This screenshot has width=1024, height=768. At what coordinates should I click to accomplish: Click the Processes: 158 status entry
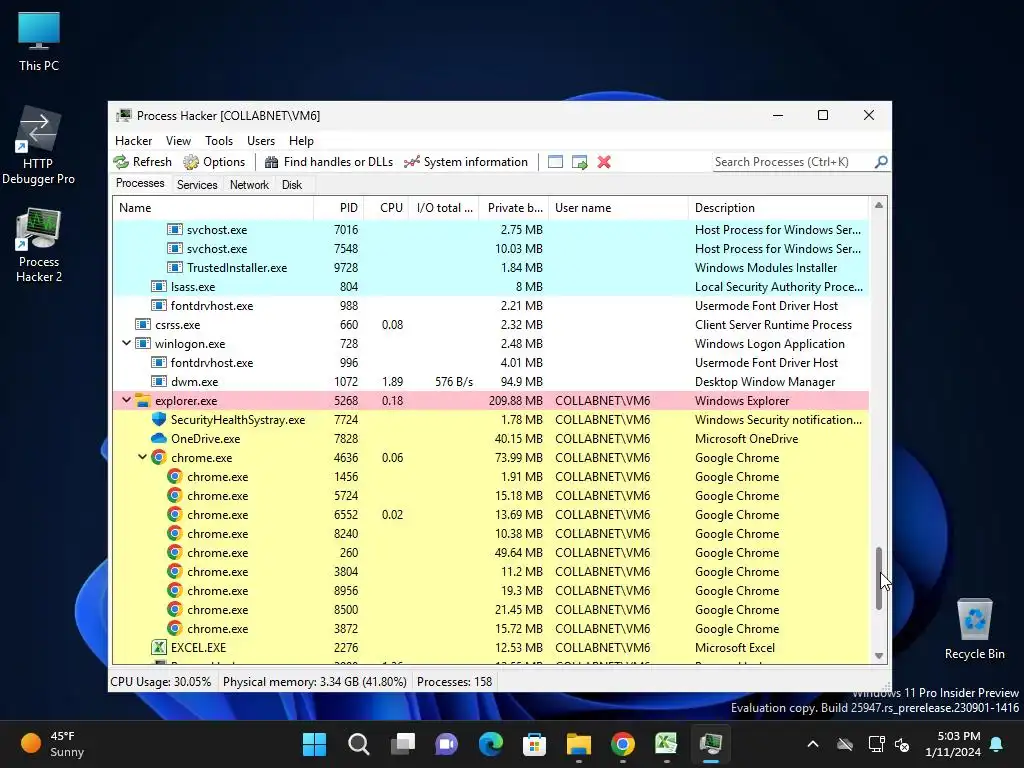click(455, 681)
